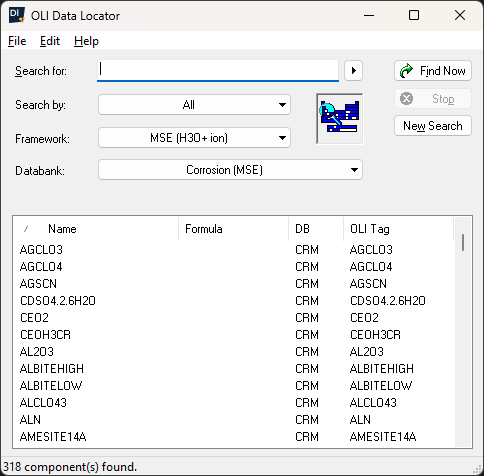The height and width of the screenshot is (476, 484).
Task: Click the '318 component(s) found.' status text
Action: (70, 467)
